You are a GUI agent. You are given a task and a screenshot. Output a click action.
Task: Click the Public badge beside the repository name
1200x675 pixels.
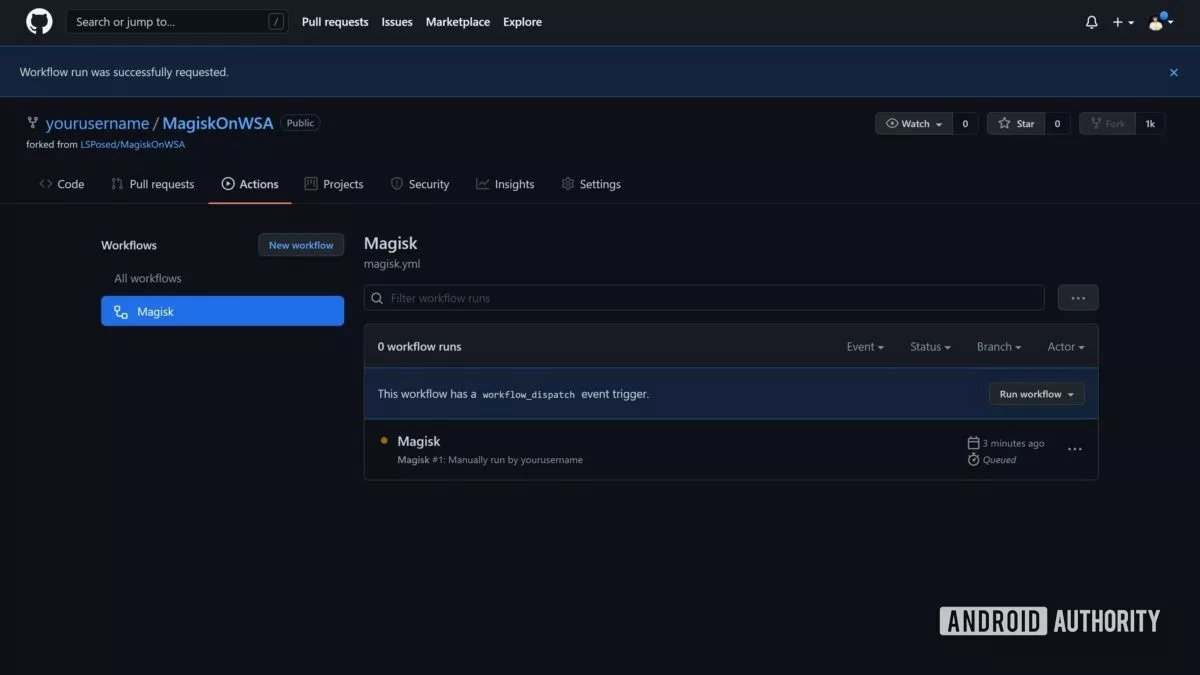coord(300,123)
